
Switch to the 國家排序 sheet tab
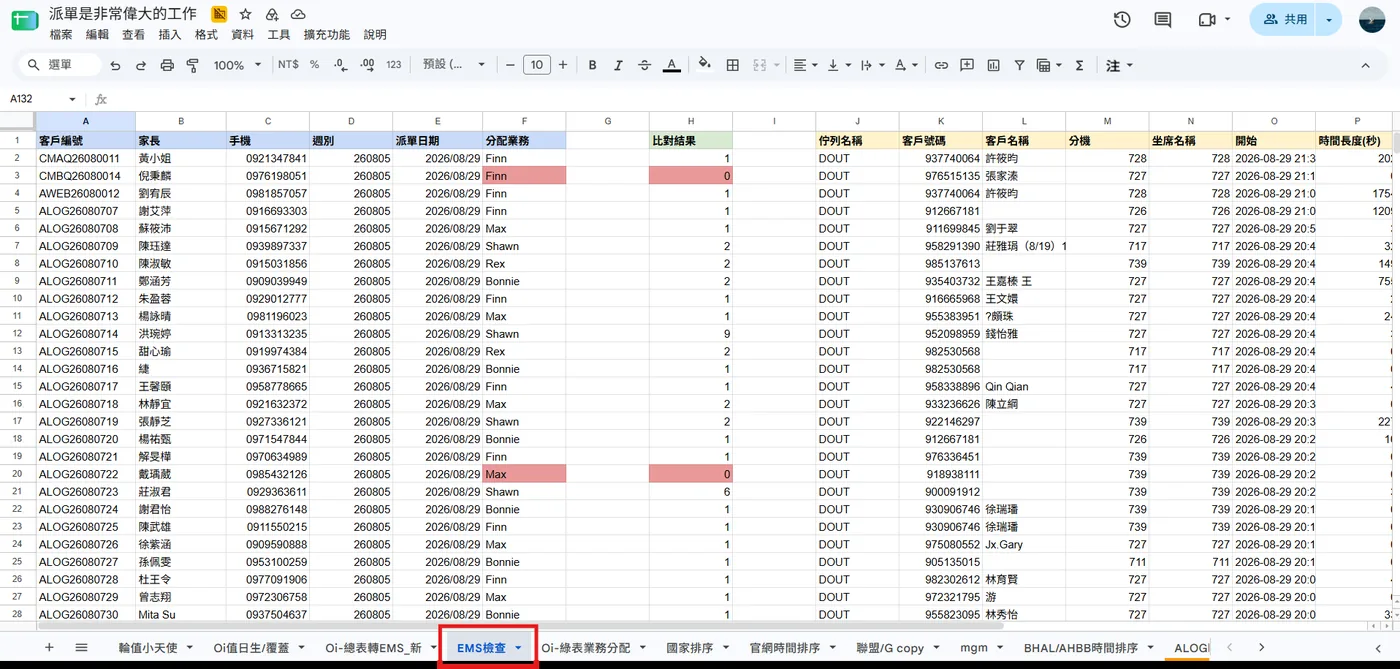(x=689, y=648)
